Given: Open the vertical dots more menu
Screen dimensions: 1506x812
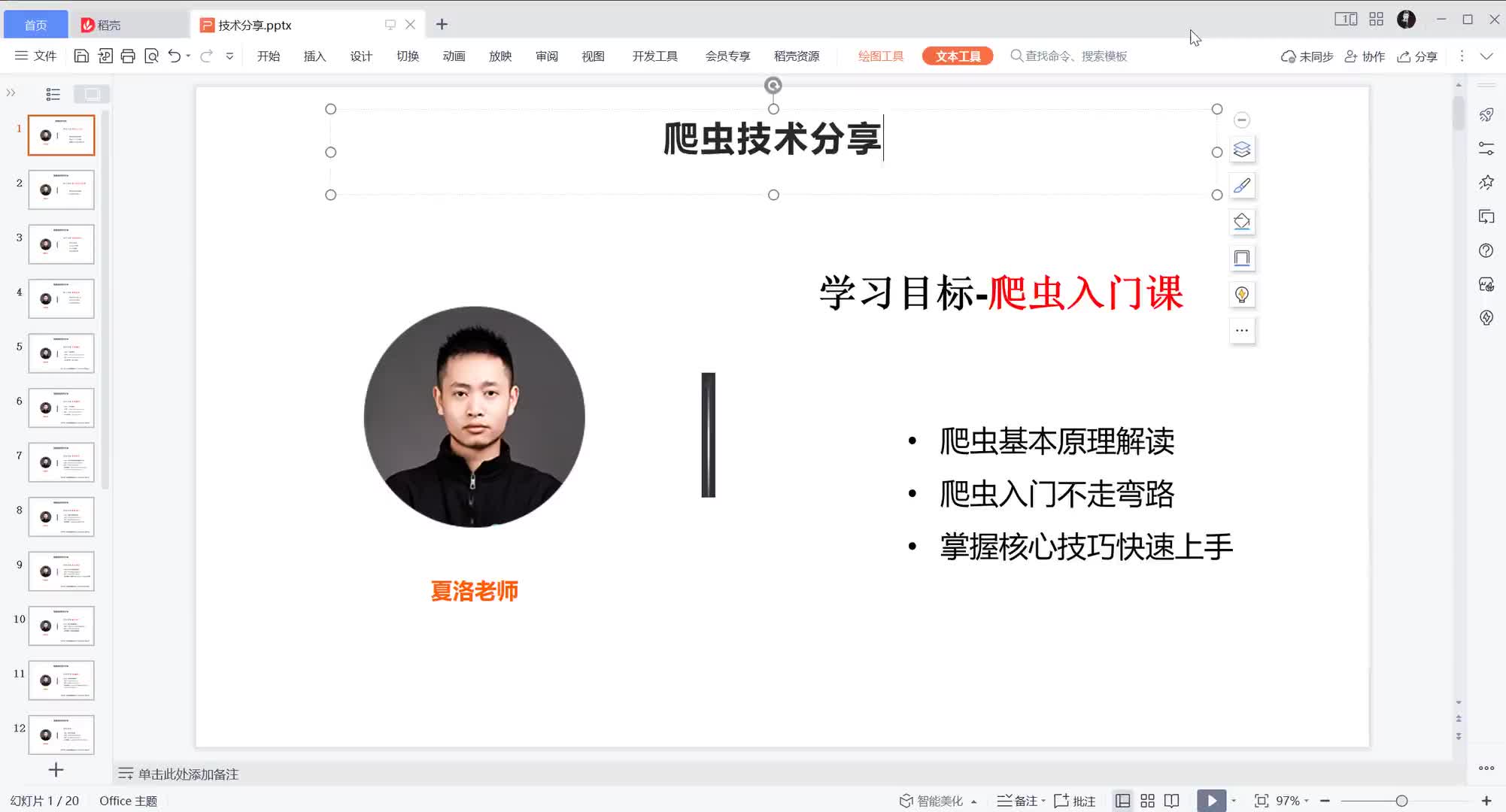Looking at the screenshot, I should [1462, 56].
